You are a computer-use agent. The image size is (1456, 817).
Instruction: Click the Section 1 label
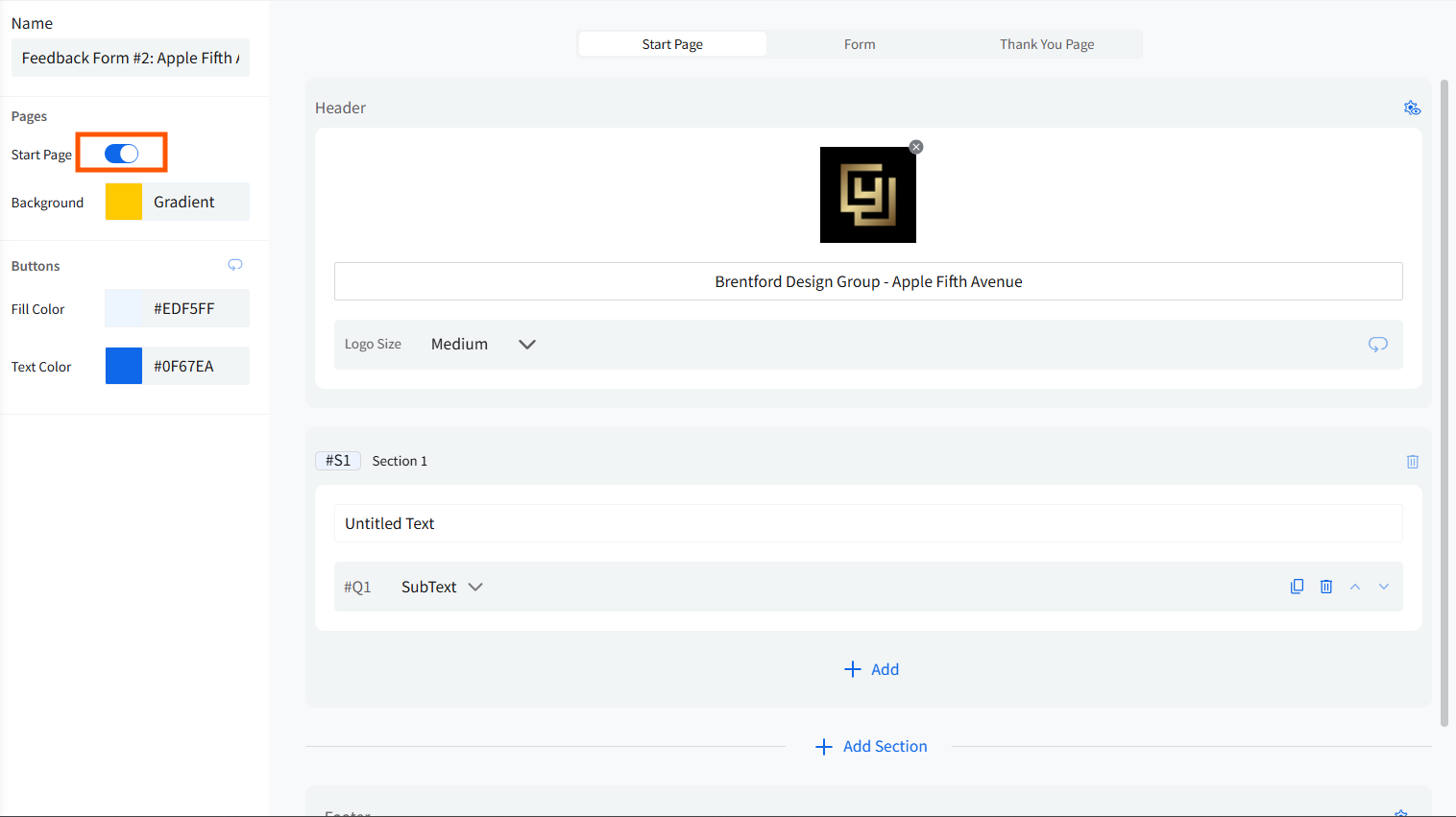(x=400, y=461)
